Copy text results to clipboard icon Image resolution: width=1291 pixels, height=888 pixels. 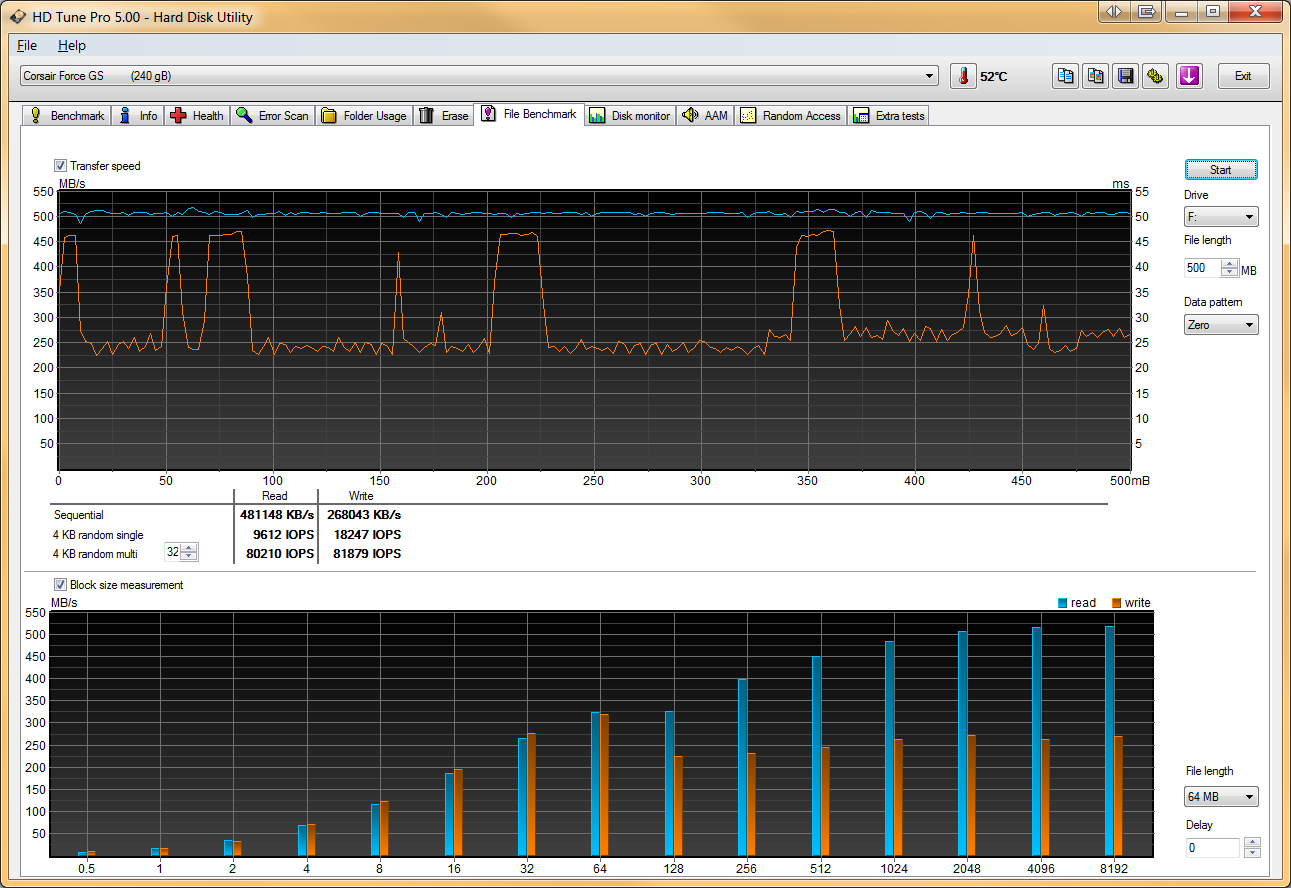[1065, 76]
